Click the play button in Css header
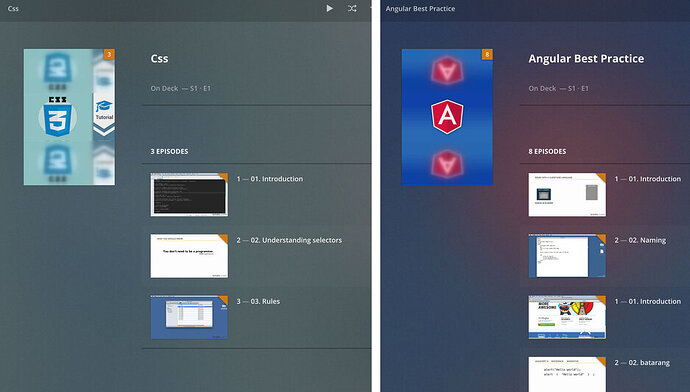The width and height of the screenshot is (690, 392). [330, 8]
